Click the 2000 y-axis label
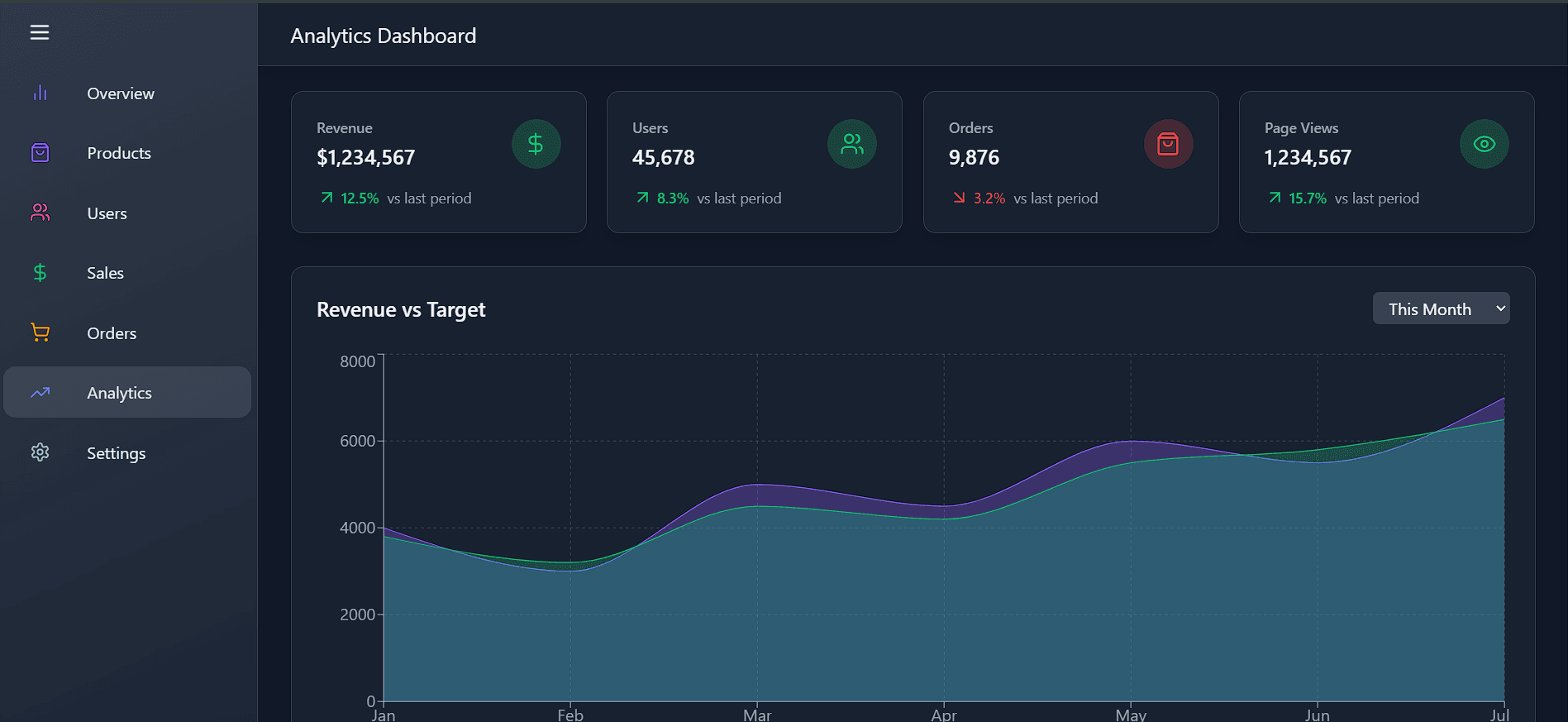The image size is (1568, 722). 357,614
